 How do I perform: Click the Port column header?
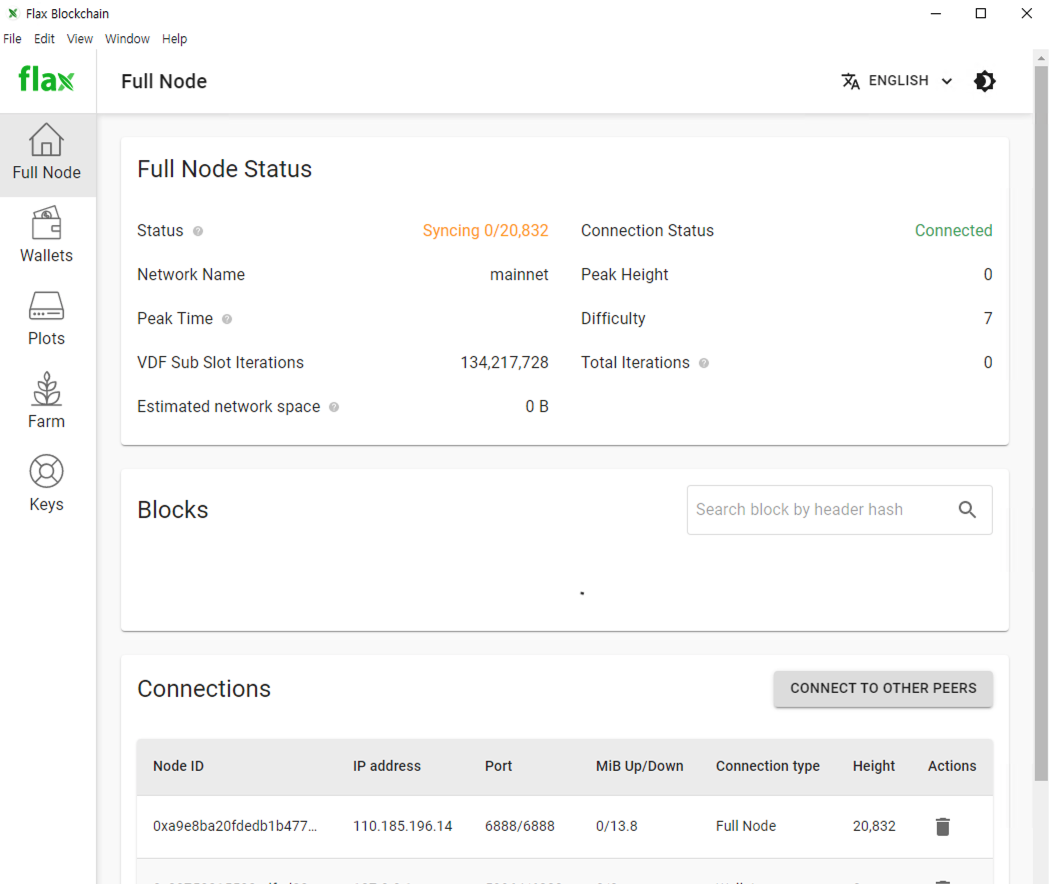point(498,766)
